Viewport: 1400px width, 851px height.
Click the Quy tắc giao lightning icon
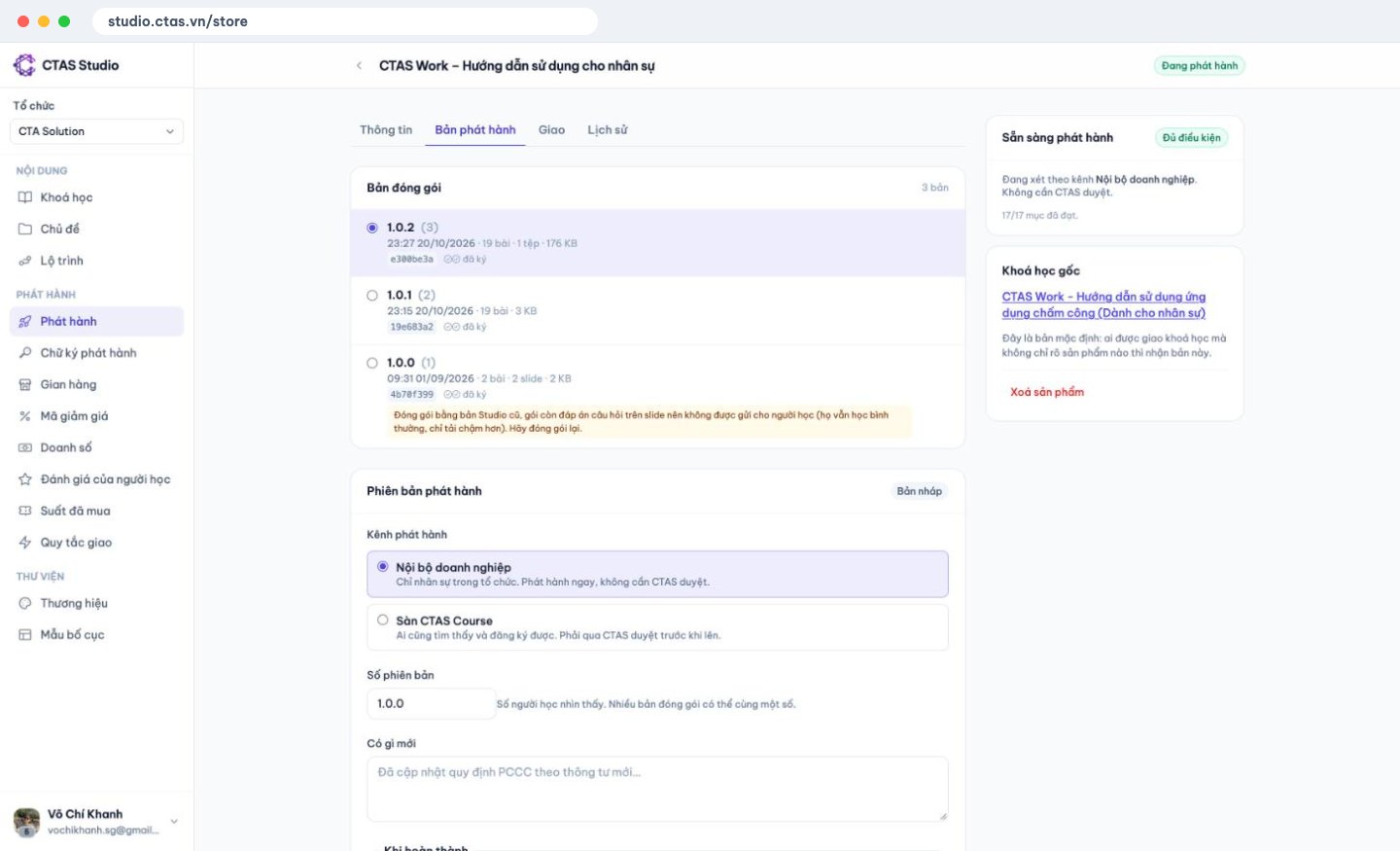pyautogui.click(x=25, y=543)
